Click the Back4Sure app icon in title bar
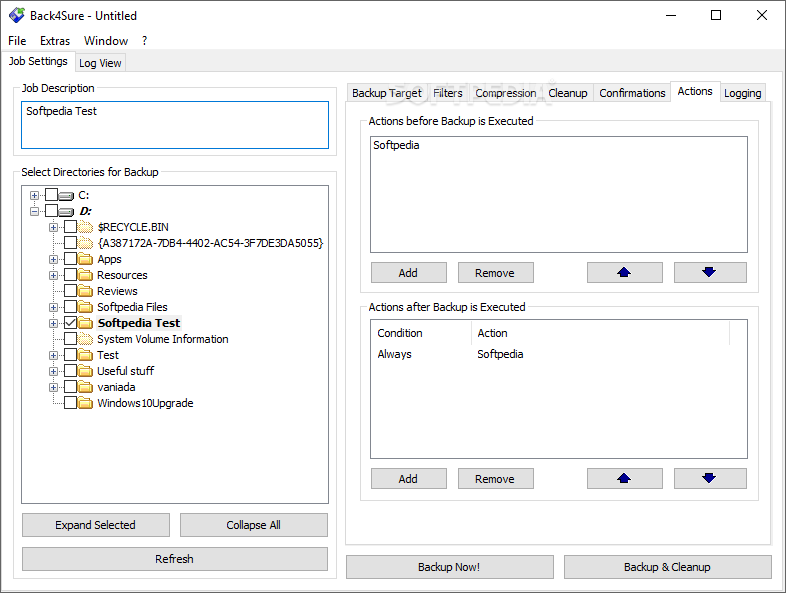 click(17, 15)
